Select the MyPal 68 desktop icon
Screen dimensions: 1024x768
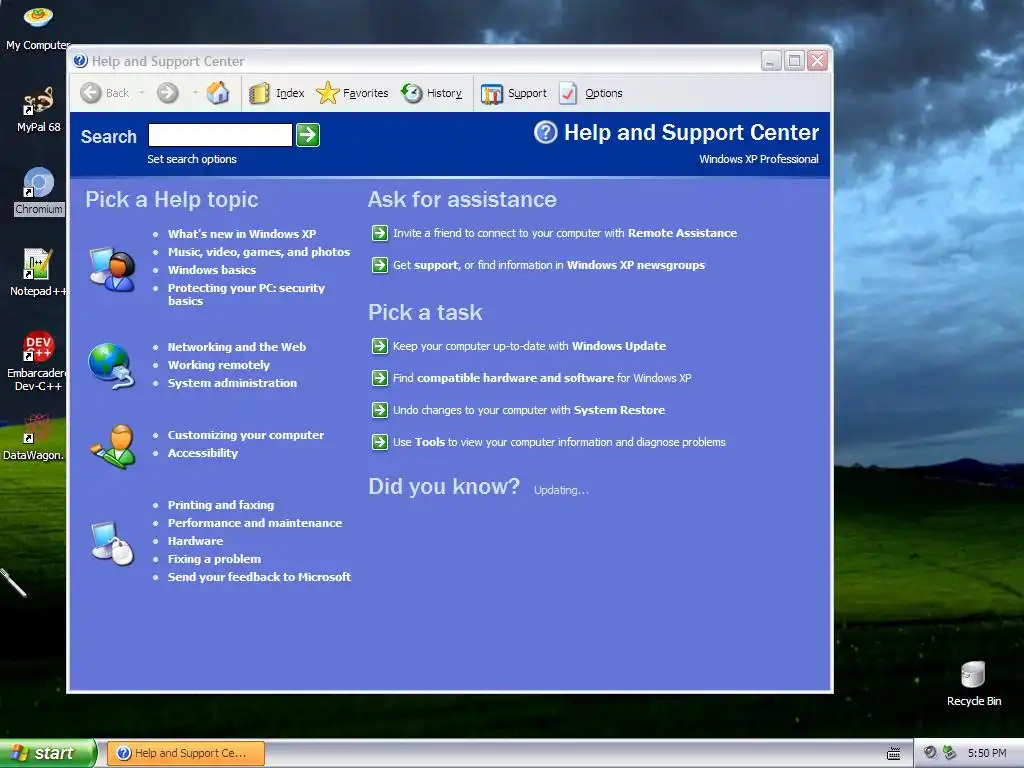pyautogui.click(x=39, y=109)
